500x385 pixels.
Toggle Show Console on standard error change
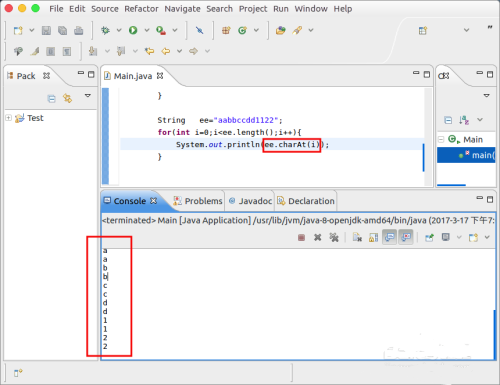pyautogui.click(x=406, y=237)
